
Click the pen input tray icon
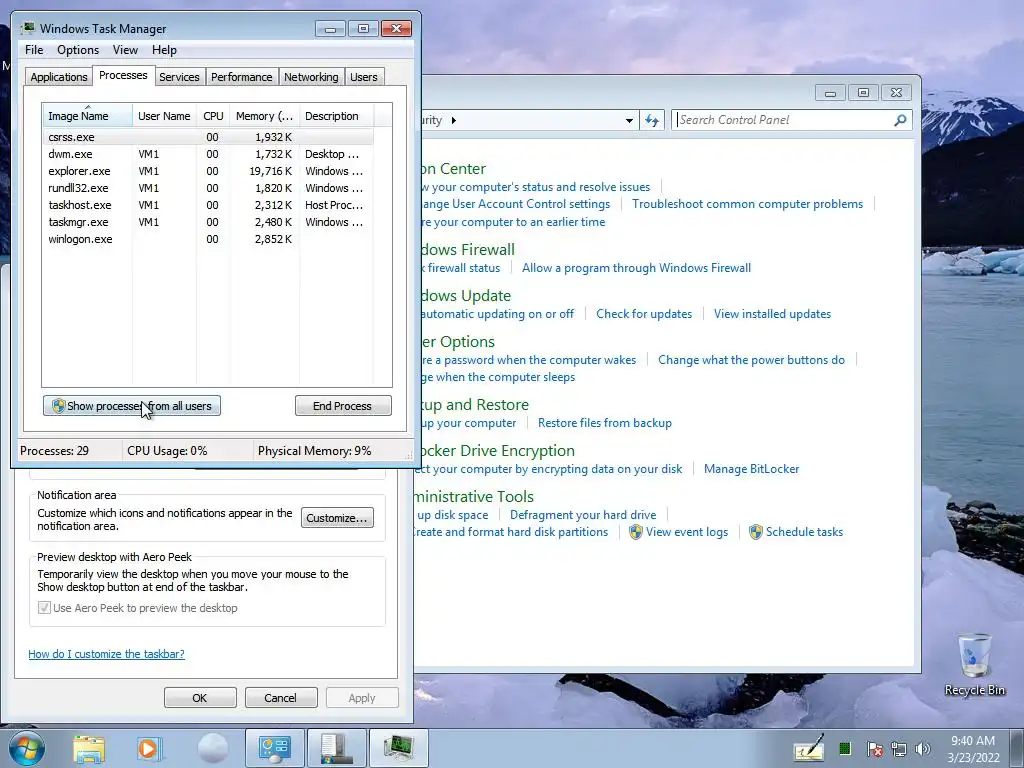[809, 748]
